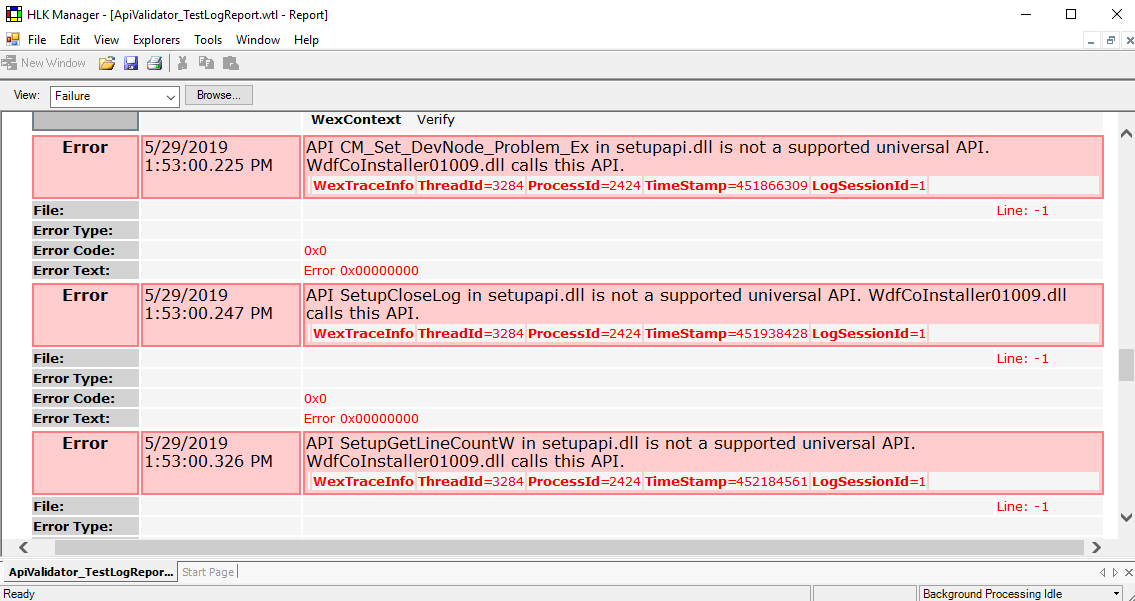
Task: Click the Error label of SetupCloseLog row
Action: click(85, 295)
